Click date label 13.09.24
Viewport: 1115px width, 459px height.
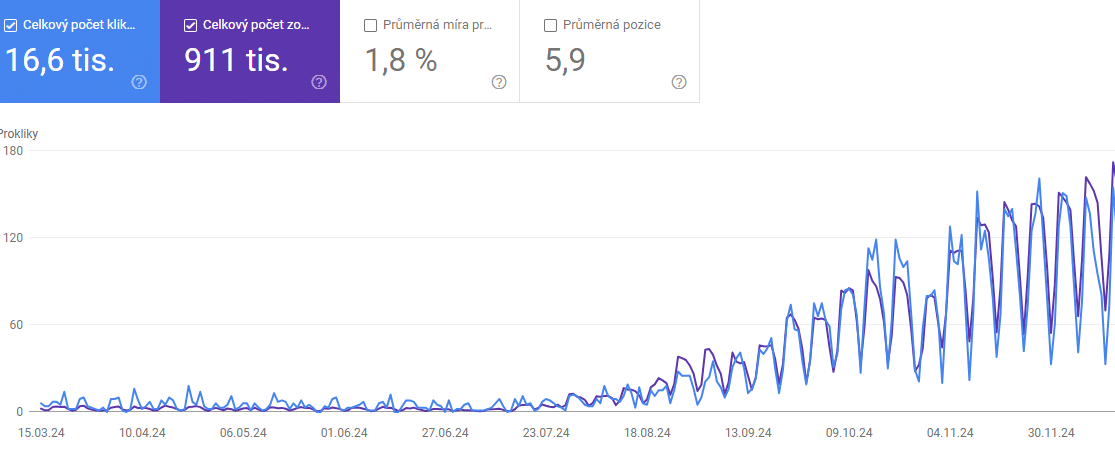pos(748,433)
